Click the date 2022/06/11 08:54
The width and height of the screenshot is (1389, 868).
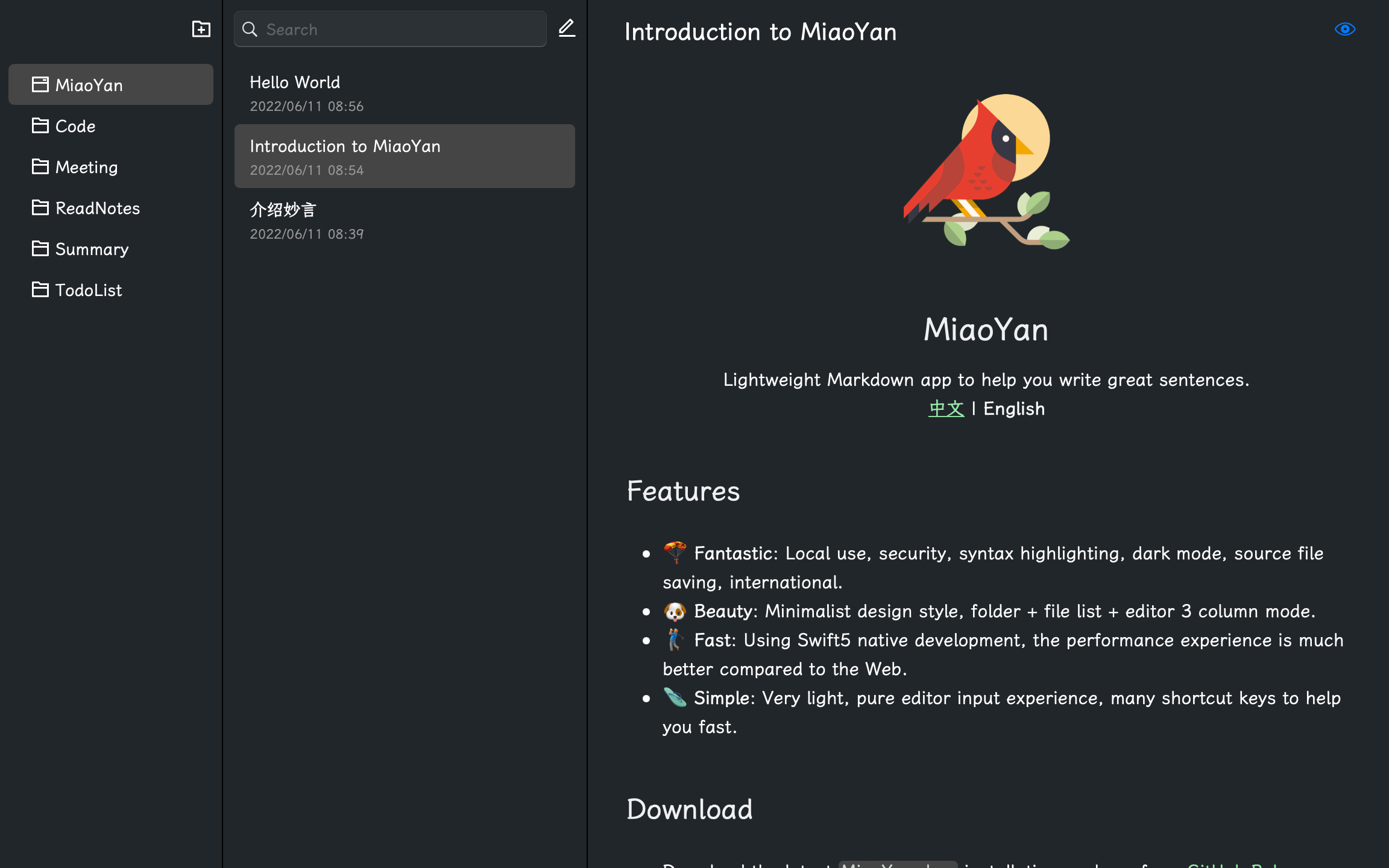307,171
